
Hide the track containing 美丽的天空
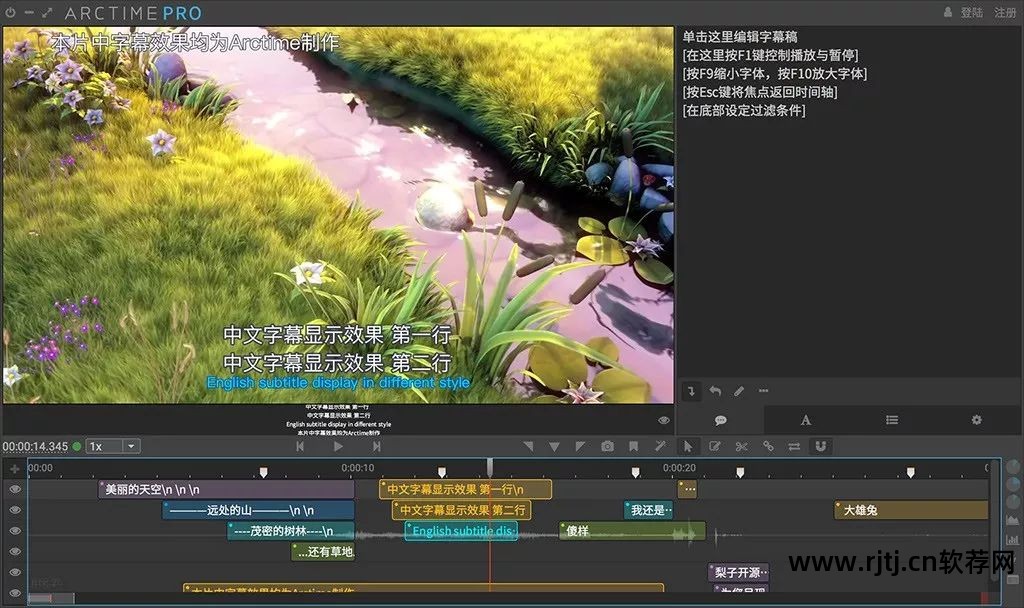[15, 489]
